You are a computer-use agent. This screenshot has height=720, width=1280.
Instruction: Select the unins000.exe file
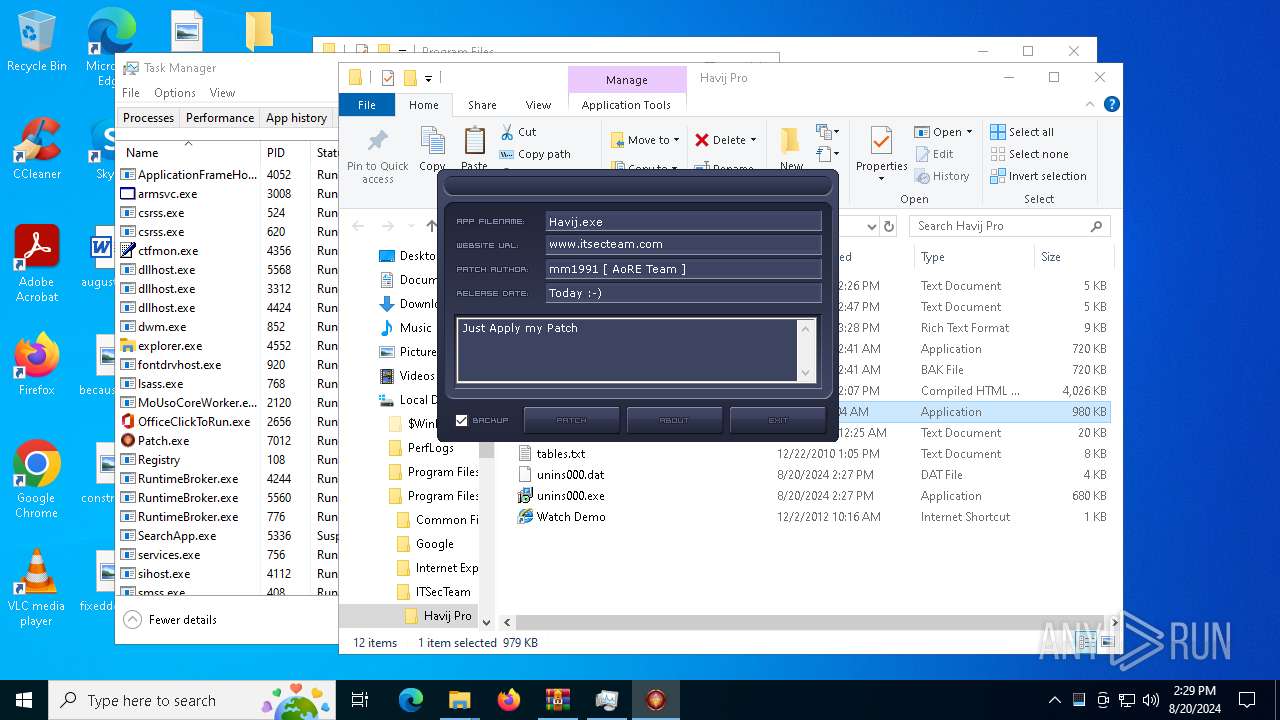click(x=570, y=496)
